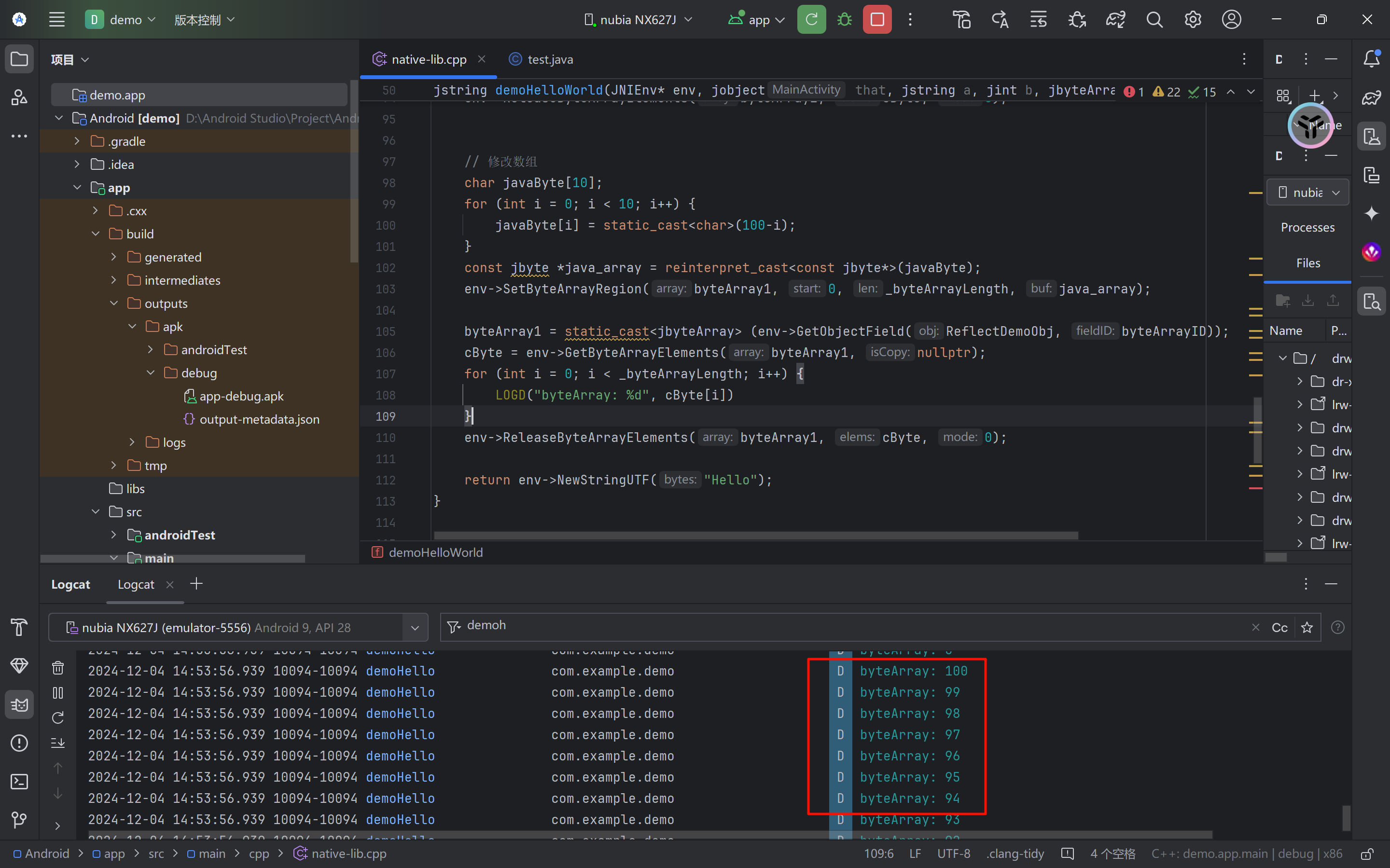Click the Debug app bug icon
The width and height of the screenshot is (1390, 868).
(844, 19)
